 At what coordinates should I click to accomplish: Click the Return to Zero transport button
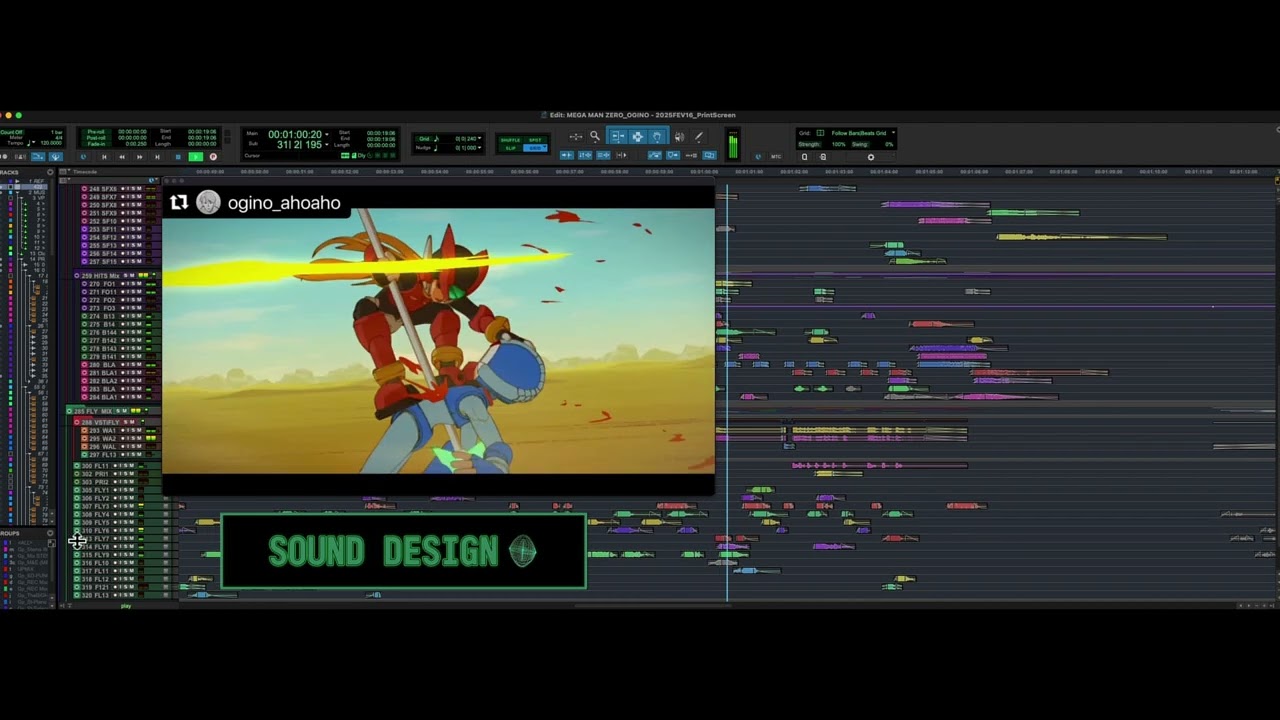pyautogui.click(x=104, y=157)
